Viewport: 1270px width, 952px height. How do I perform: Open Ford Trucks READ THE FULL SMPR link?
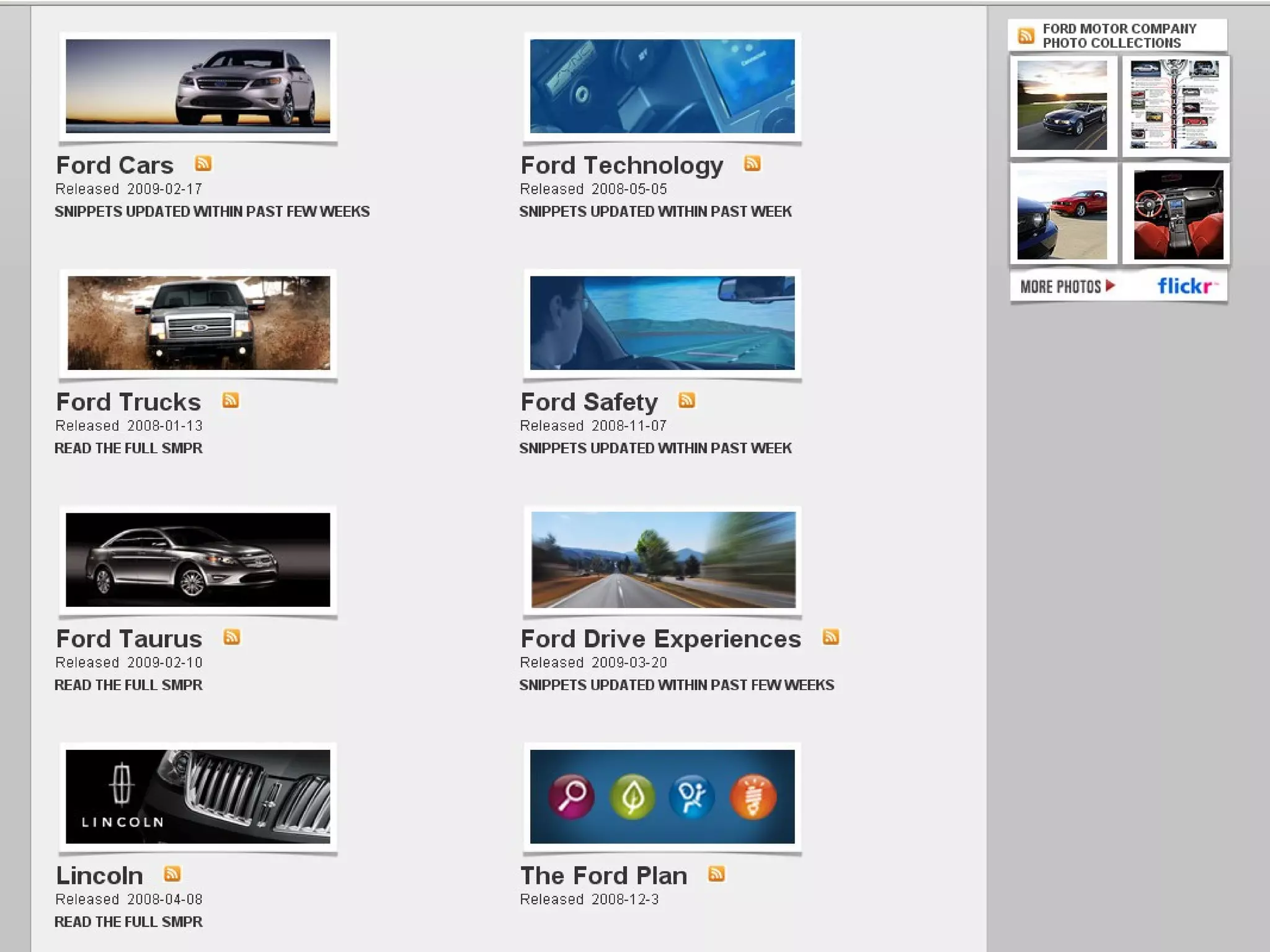click(128, 448)
